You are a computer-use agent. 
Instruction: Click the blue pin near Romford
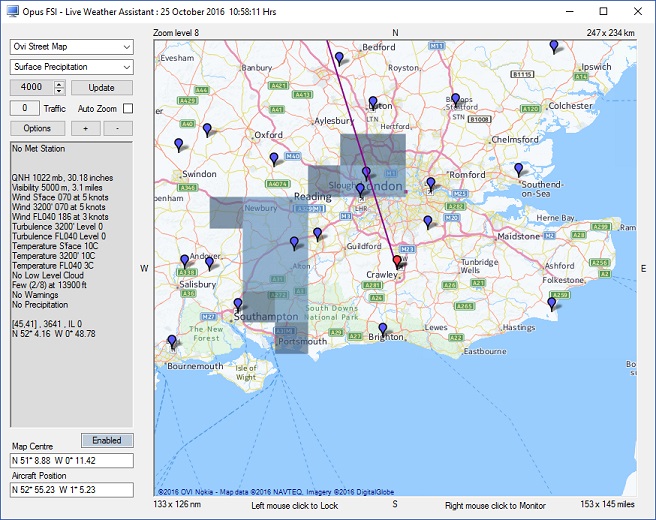coord(431,183)
